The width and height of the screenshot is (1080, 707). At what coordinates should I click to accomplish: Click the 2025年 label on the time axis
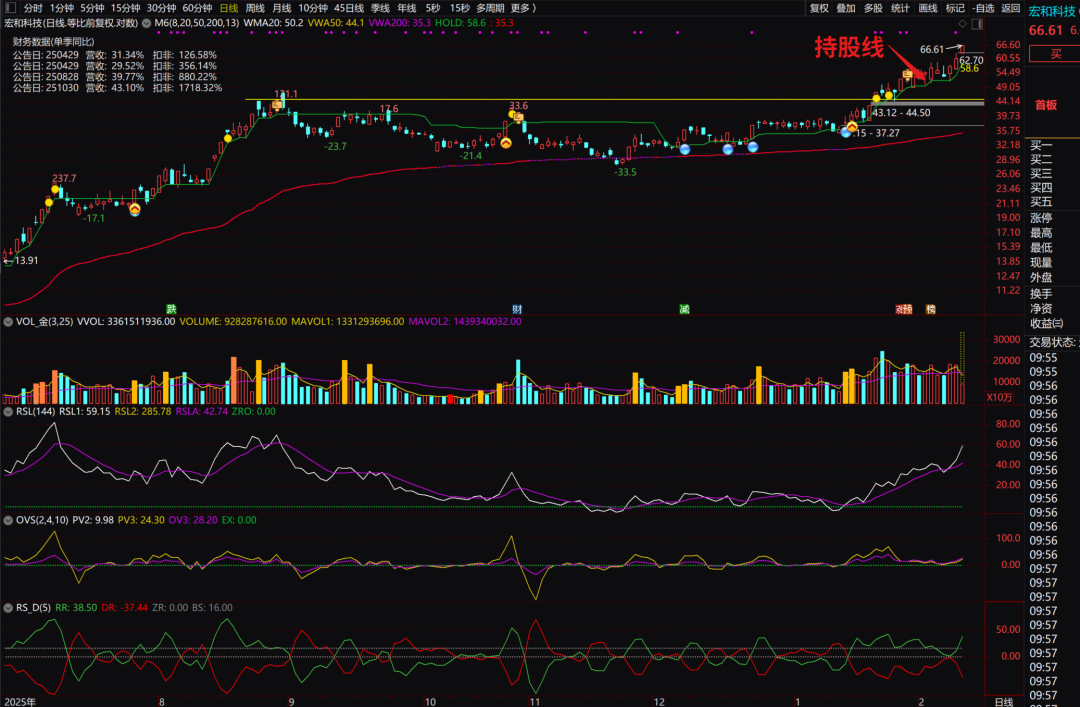[x=20, y=701]
